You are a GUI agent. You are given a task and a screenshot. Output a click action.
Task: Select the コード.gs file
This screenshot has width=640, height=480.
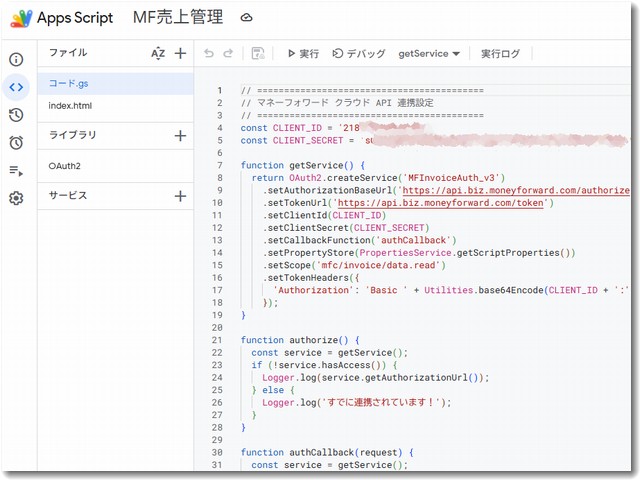[69, 83]
